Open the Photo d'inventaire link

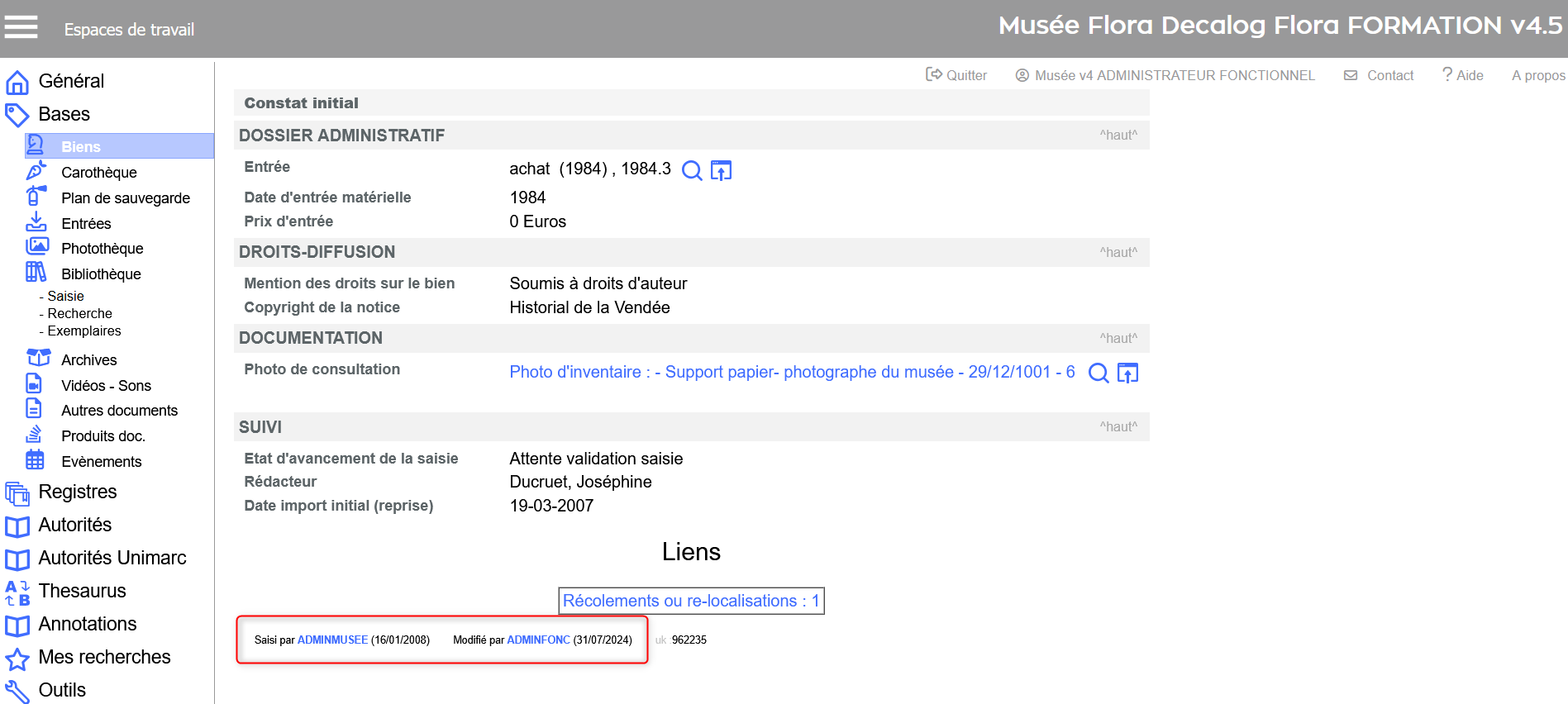pos(792,372)
